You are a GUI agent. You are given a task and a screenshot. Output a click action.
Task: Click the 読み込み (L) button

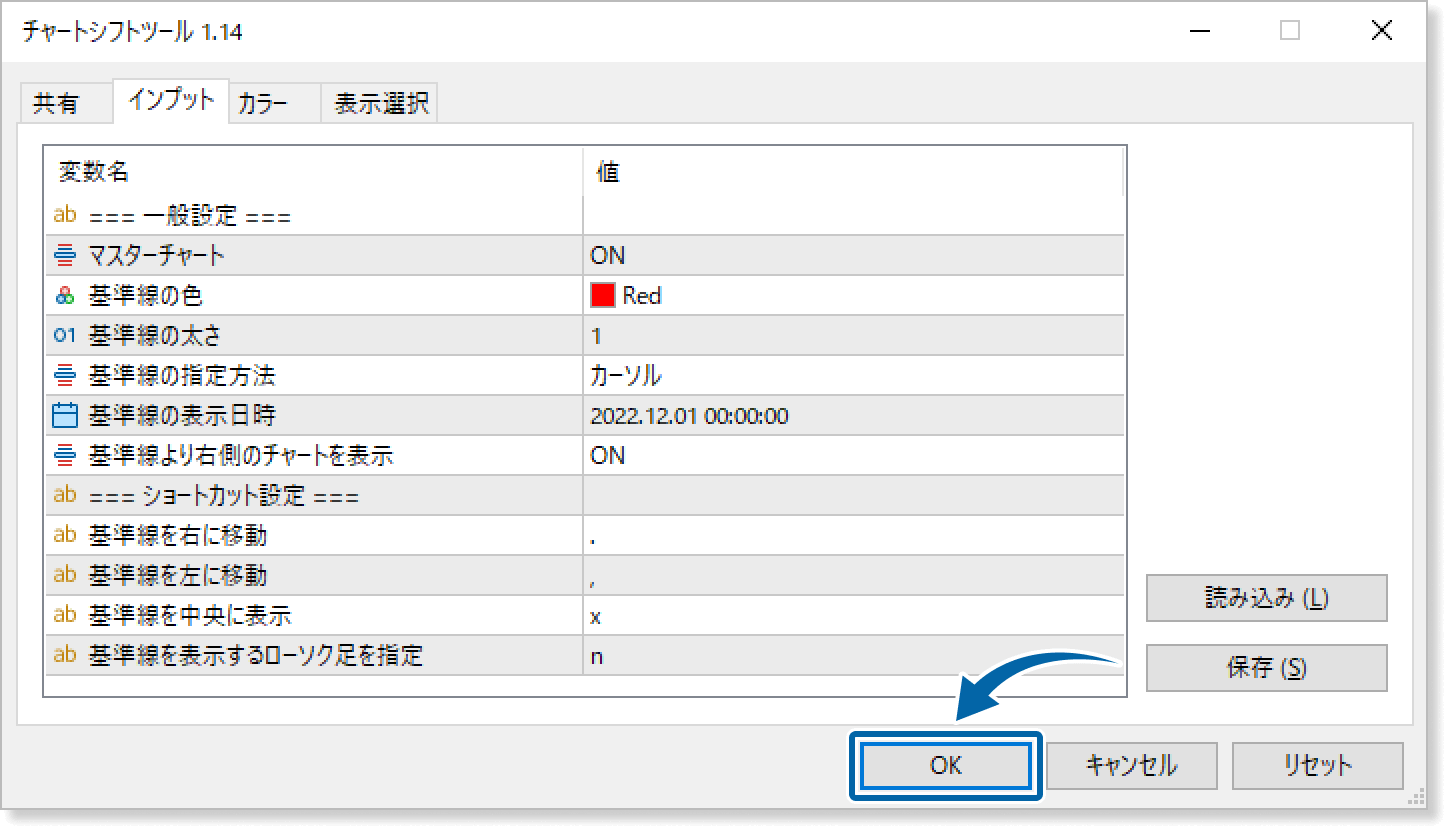coord(1267,598)
